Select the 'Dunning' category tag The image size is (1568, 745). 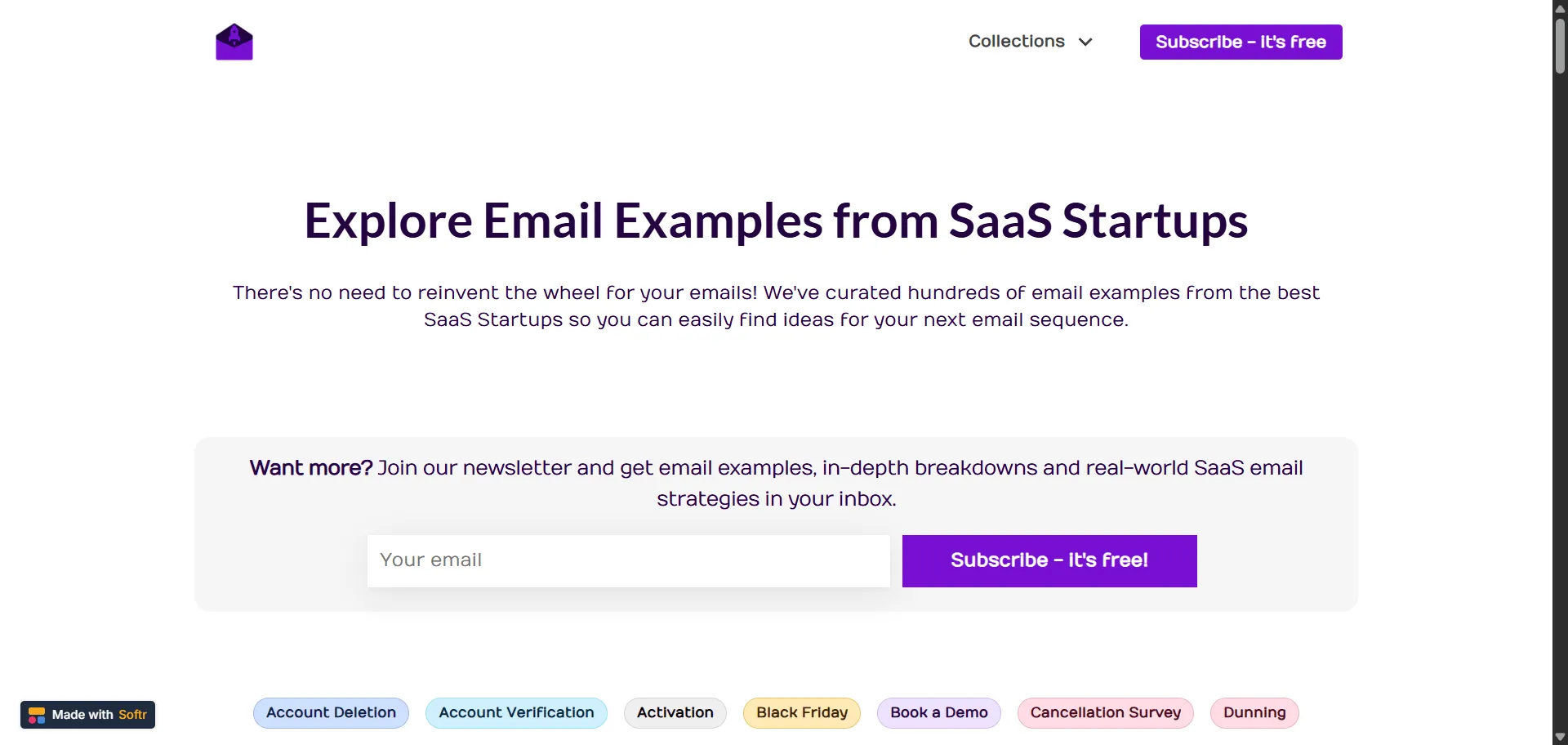[x=1254, y=712]
